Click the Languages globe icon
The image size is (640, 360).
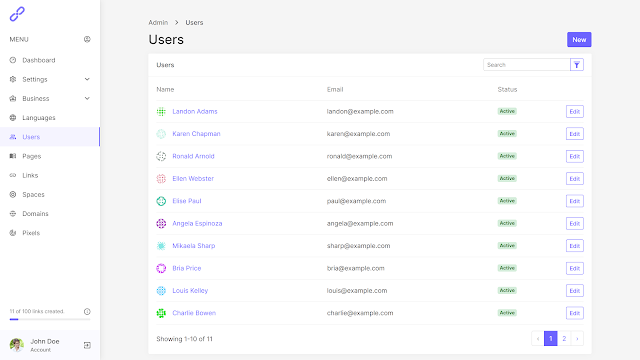13,118
